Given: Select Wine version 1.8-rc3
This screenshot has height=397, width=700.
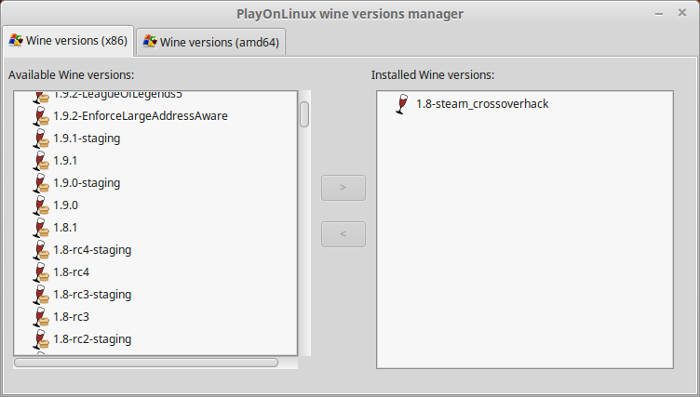Looking at the screenshot, I should point(71,317).
